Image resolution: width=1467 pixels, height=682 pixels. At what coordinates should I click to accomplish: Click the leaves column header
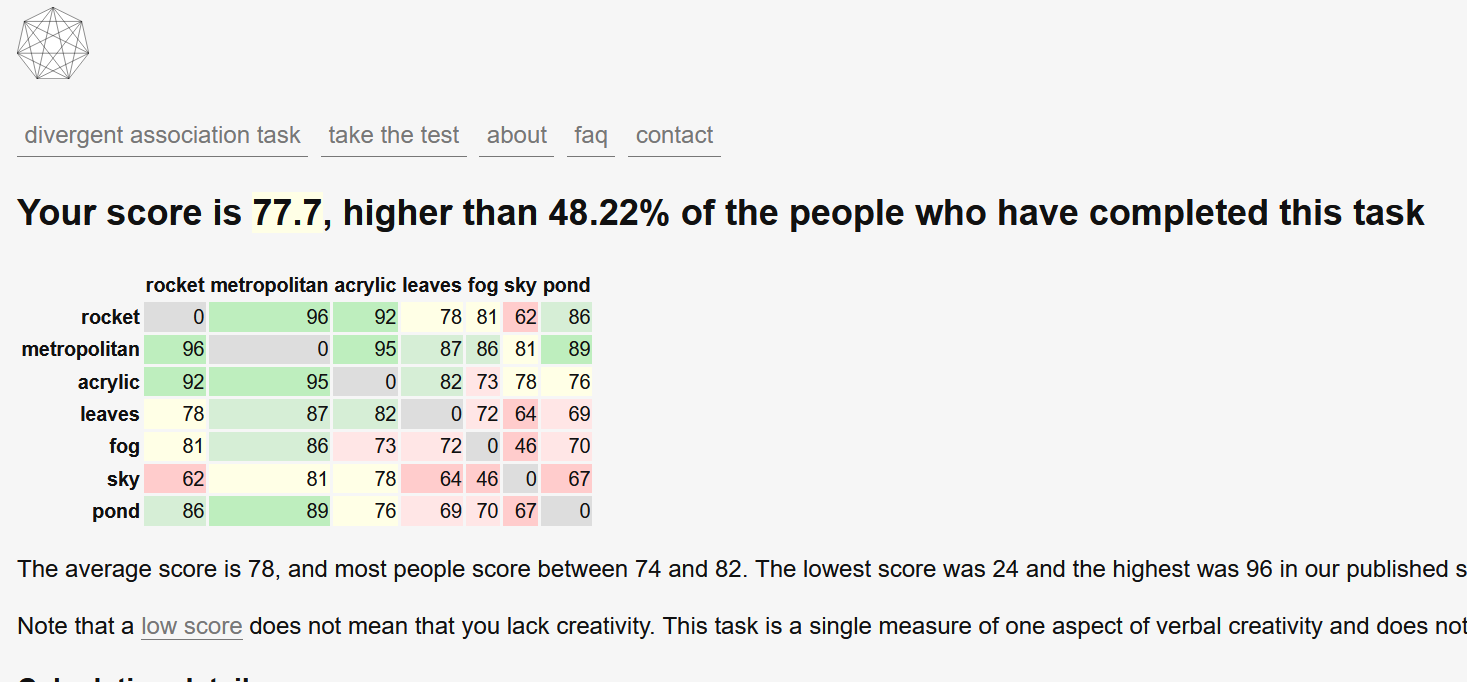click(x=432, y=285)
